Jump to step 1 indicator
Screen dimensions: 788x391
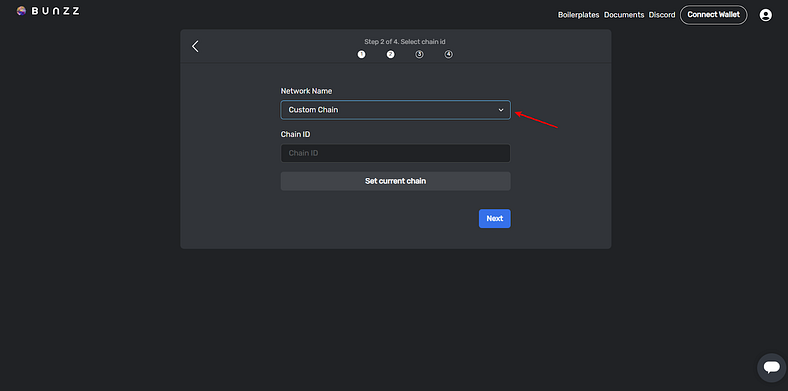point(361,54)
